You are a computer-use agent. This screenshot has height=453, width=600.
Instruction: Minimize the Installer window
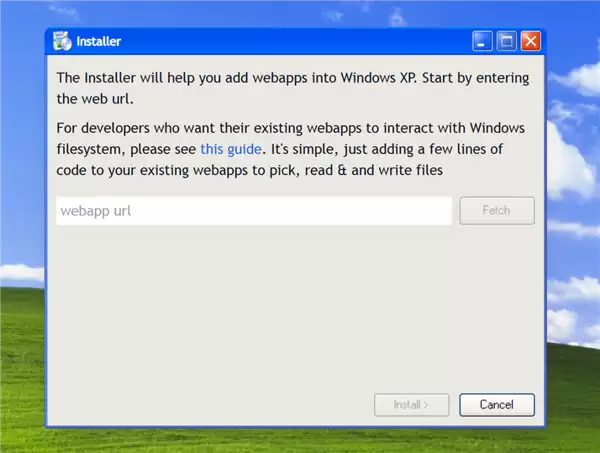click(483, 42)
